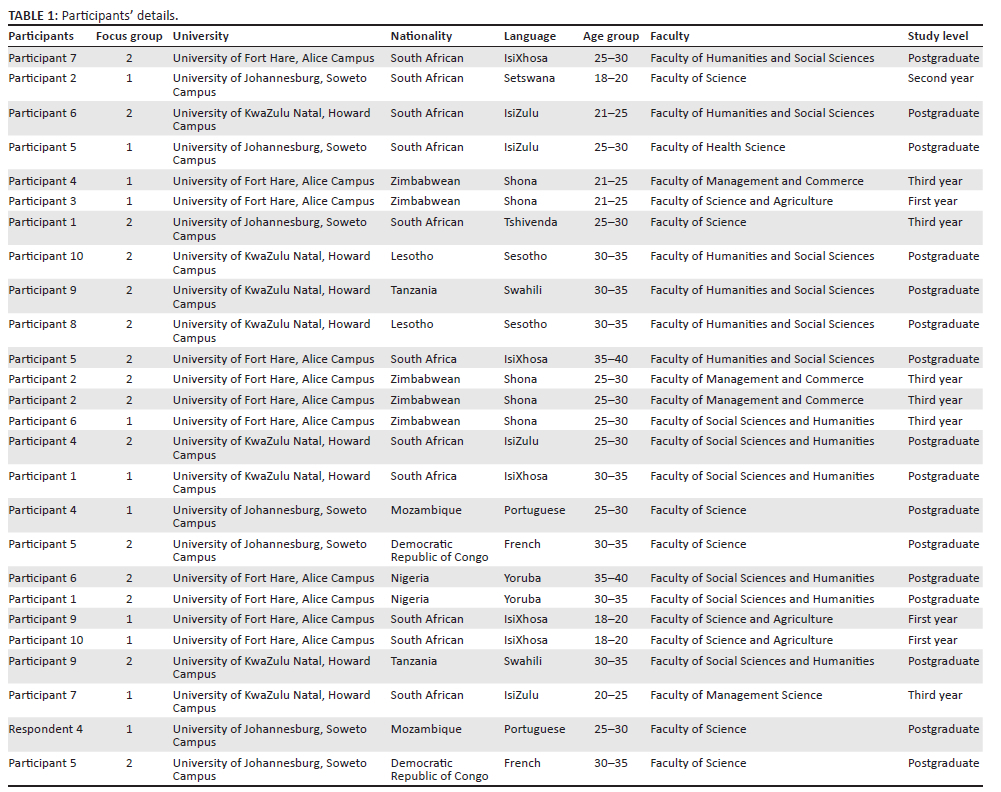Image resolution: width=1001 pixels, height=792 pixels.
Task: Click the Faculty column header
Action: pyautogui.click(x=669, y=36)
